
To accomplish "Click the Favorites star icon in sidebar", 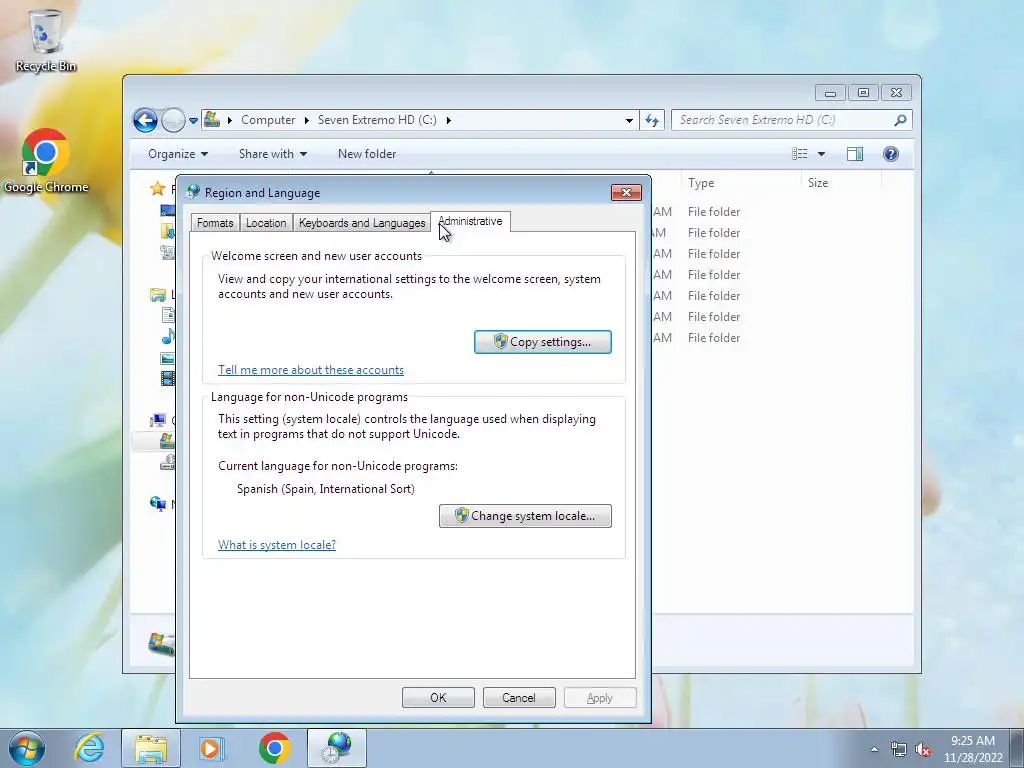I will tap(157, 189).
